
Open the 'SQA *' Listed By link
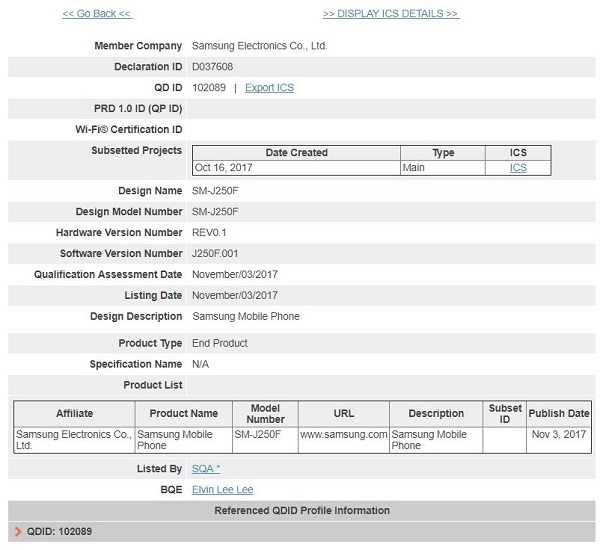click(x=206, y=469)
